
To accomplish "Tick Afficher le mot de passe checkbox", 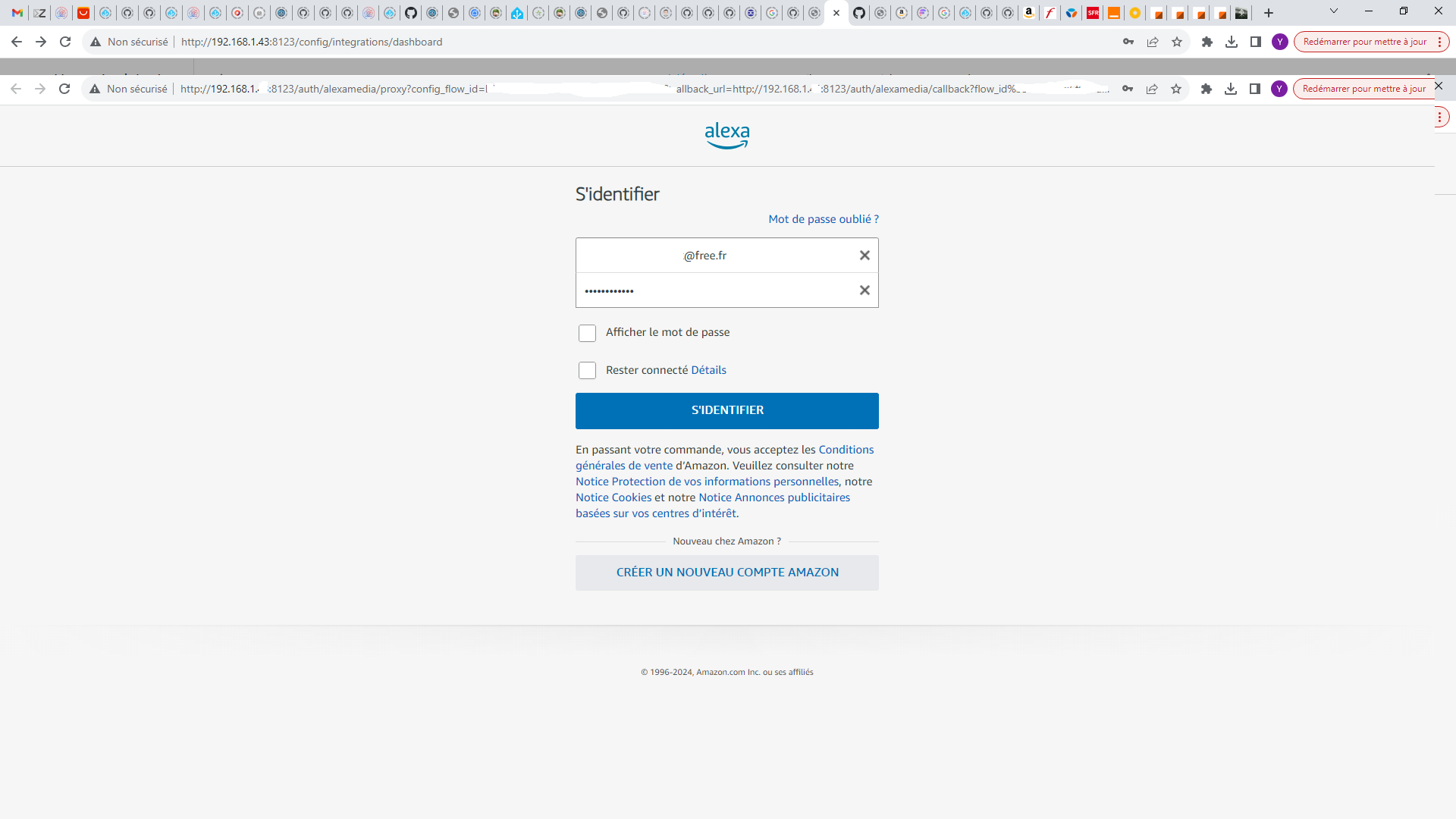I will click(587, 333).
